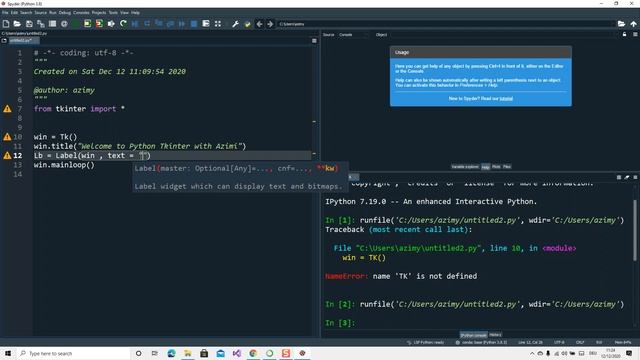The width and height of the screenshot is (640, 360).
Task: Re-run the last script
Action: click(x=123, y=24)
